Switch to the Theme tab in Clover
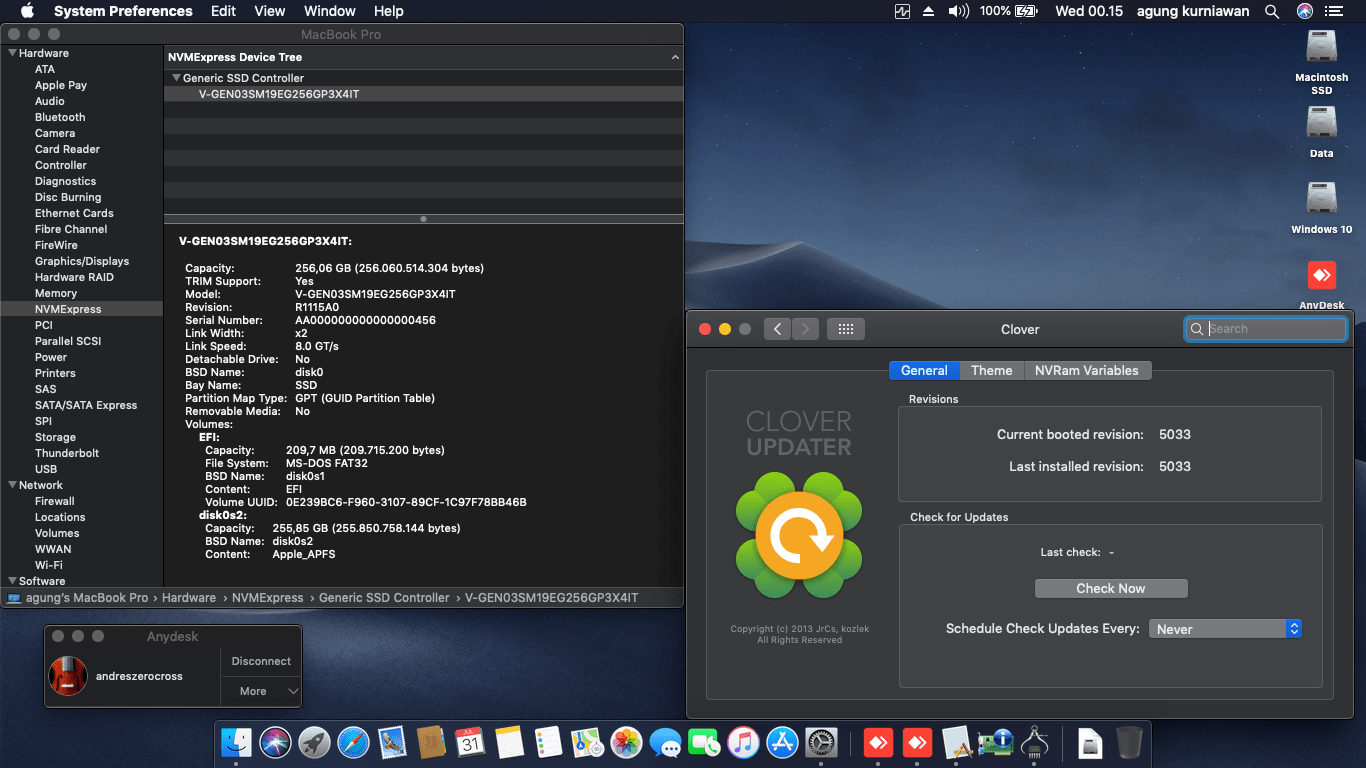The width and height of the screenshot is (1366, 768). point(991,370)
